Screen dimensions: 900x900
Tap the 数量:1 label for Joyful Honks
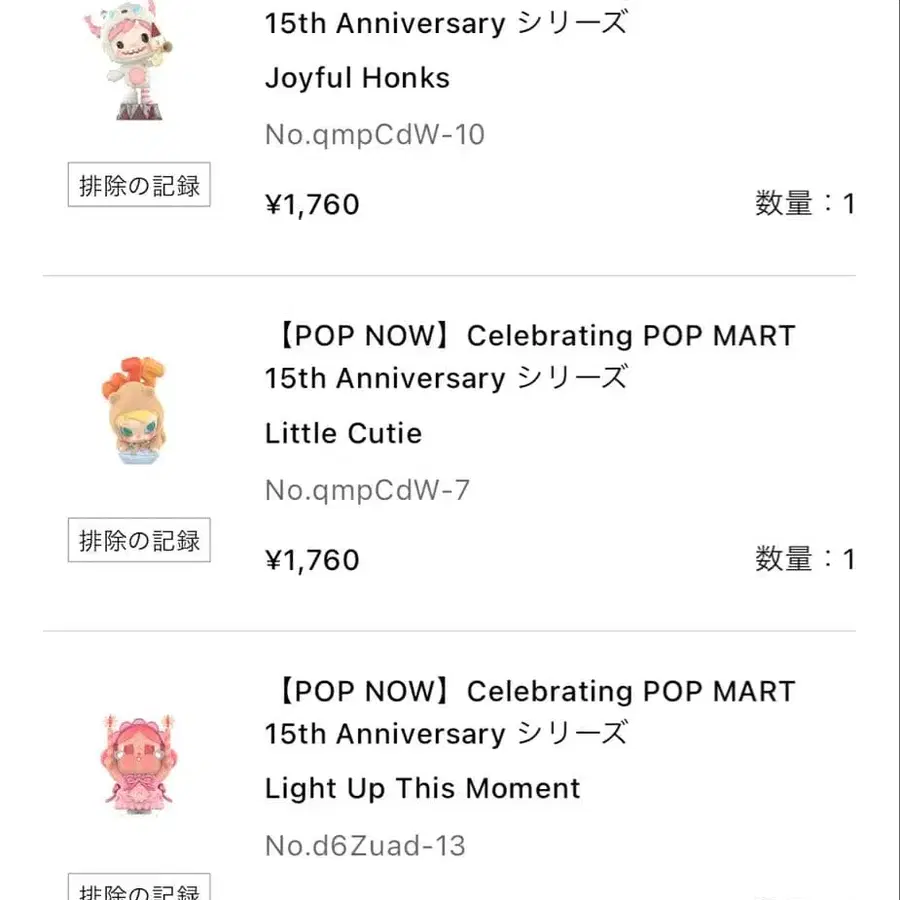(x=805, y=204)
